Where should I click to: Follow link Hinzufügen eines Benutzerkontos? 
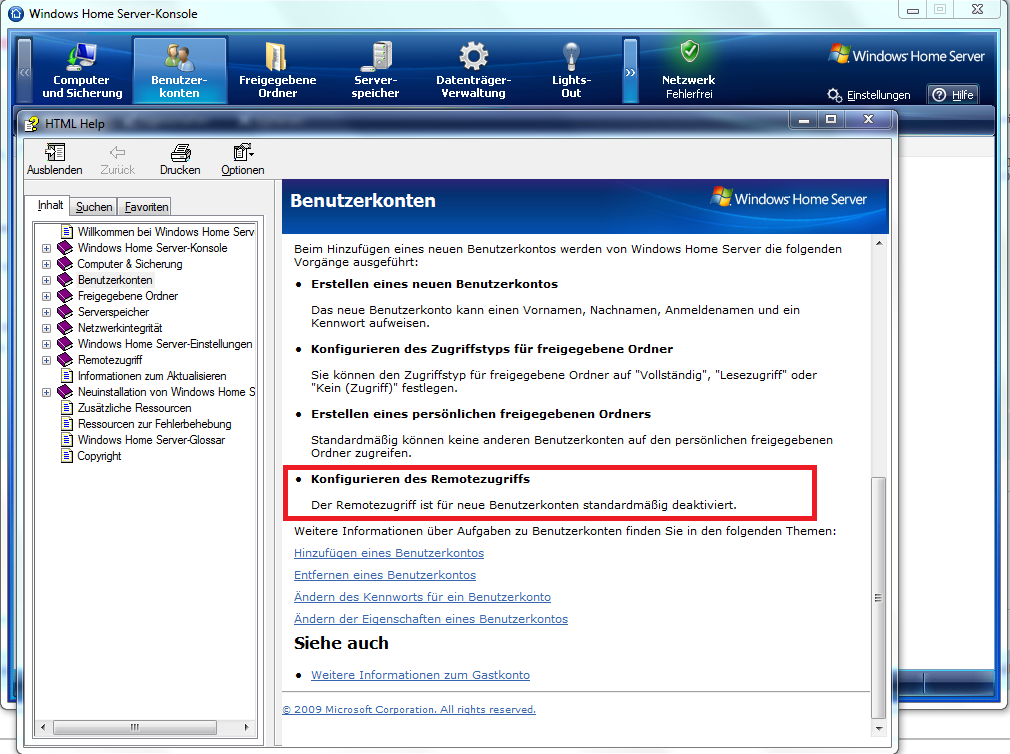[x=389, y=553]
